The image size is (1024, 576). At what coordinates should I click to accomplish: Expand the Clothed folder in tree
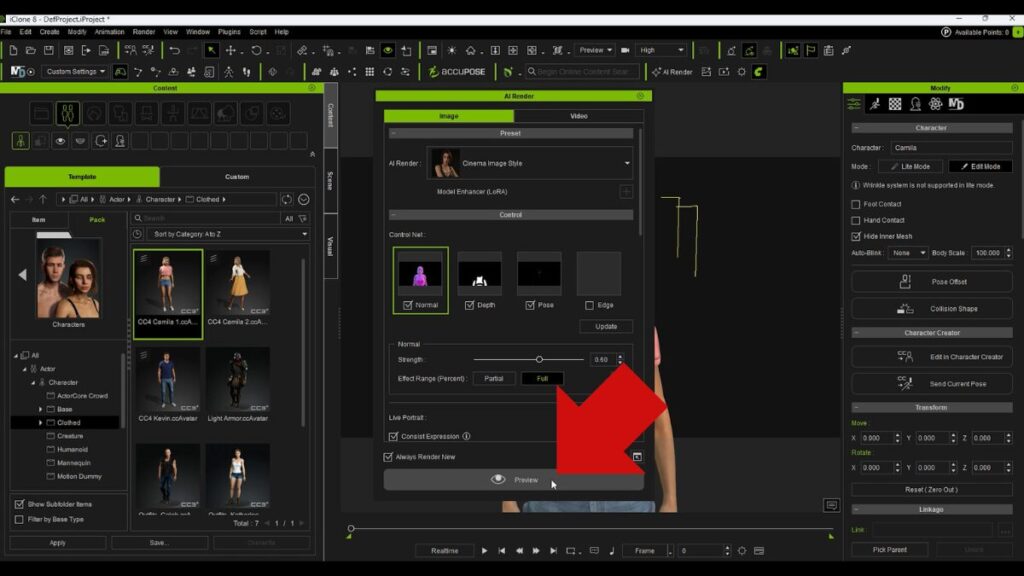pyautogui.click(x=40, y=423)
